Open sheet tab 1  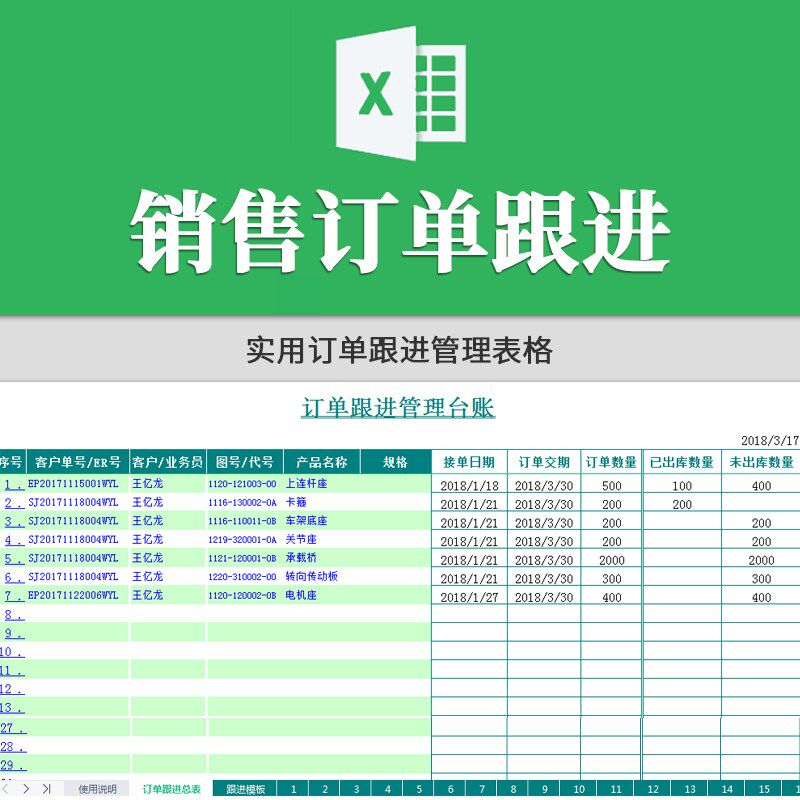point(293,789)
